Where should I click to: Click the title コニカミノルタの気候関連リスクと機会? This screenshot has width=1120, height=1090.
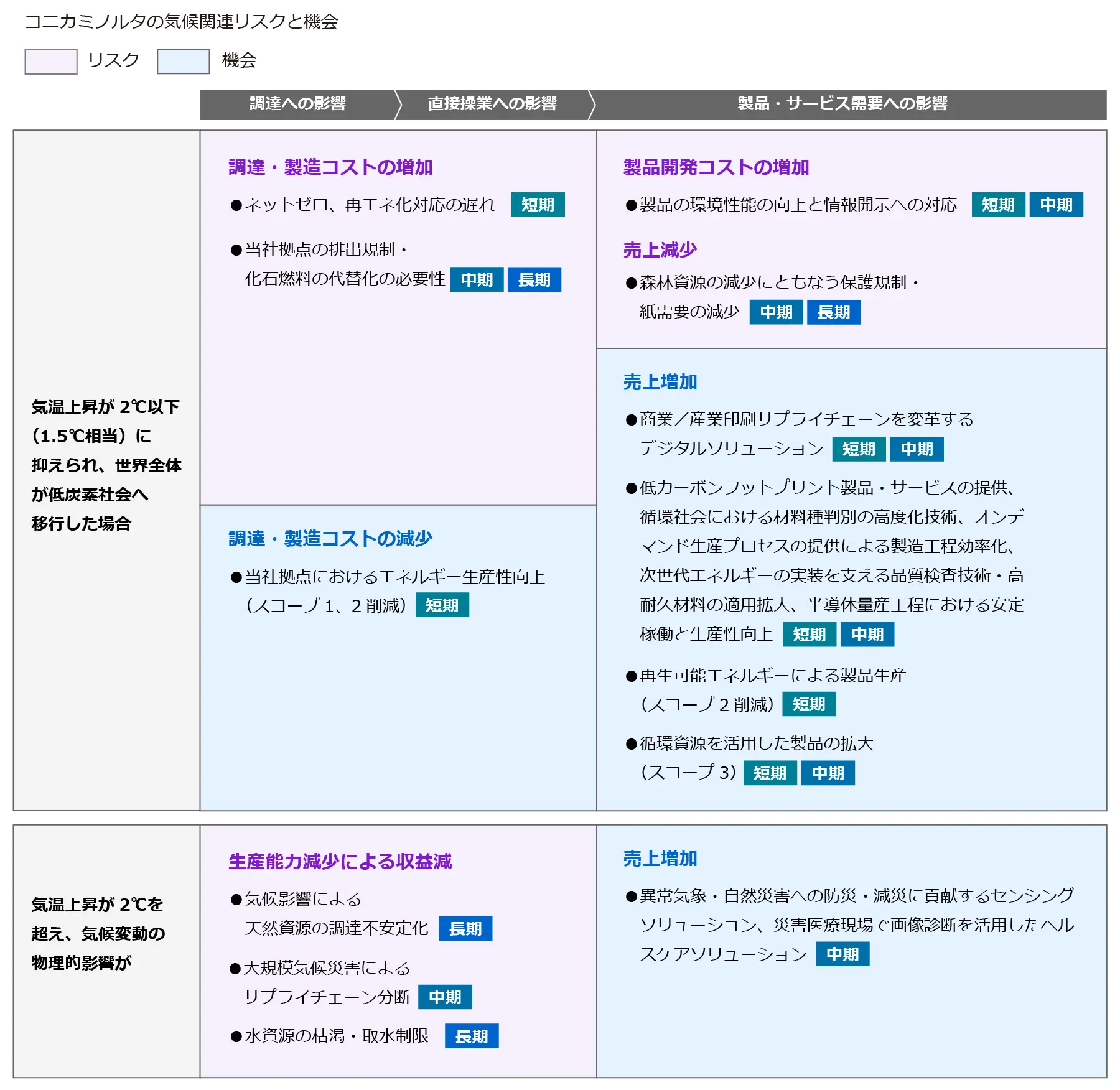[x=181, y=22]
